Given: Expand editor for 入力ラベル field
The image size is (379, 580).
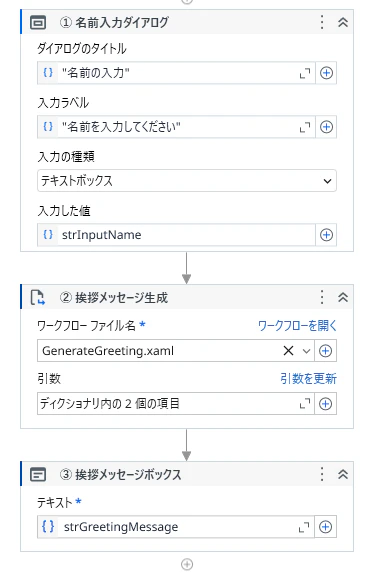Looking at the screenshot, I should tap(305, 128).
